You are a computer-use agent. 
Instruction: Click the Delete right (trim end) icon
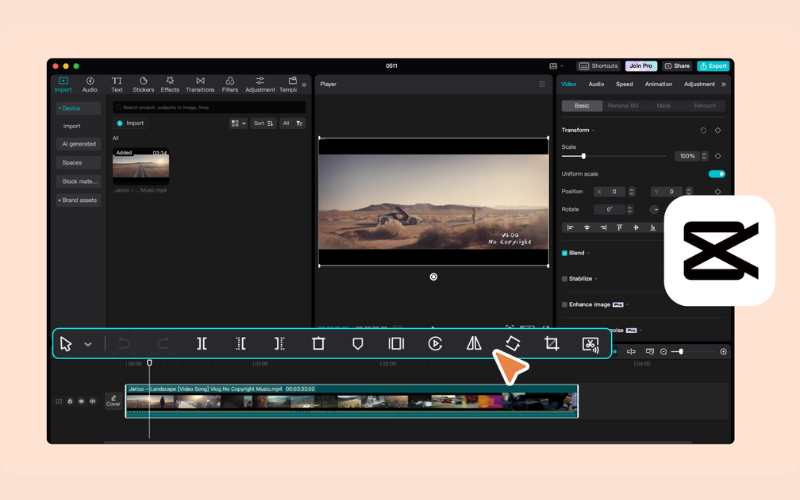coord(279,344)
